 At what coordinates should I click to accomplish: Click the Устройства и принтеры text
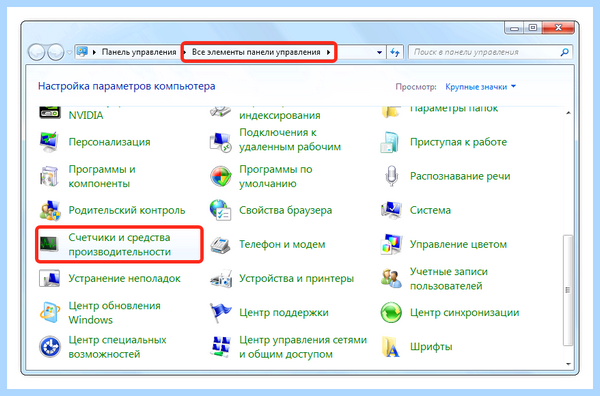(296, 278)
